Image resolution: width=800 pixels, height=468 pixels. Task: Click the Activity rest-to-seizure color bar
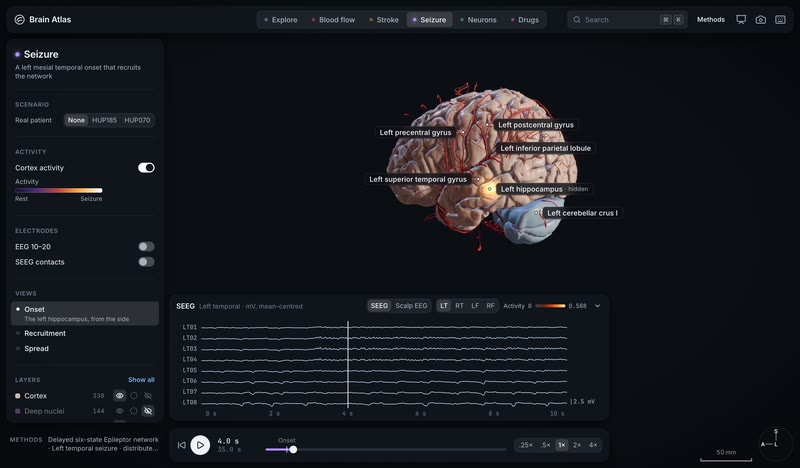pos(59,190)
